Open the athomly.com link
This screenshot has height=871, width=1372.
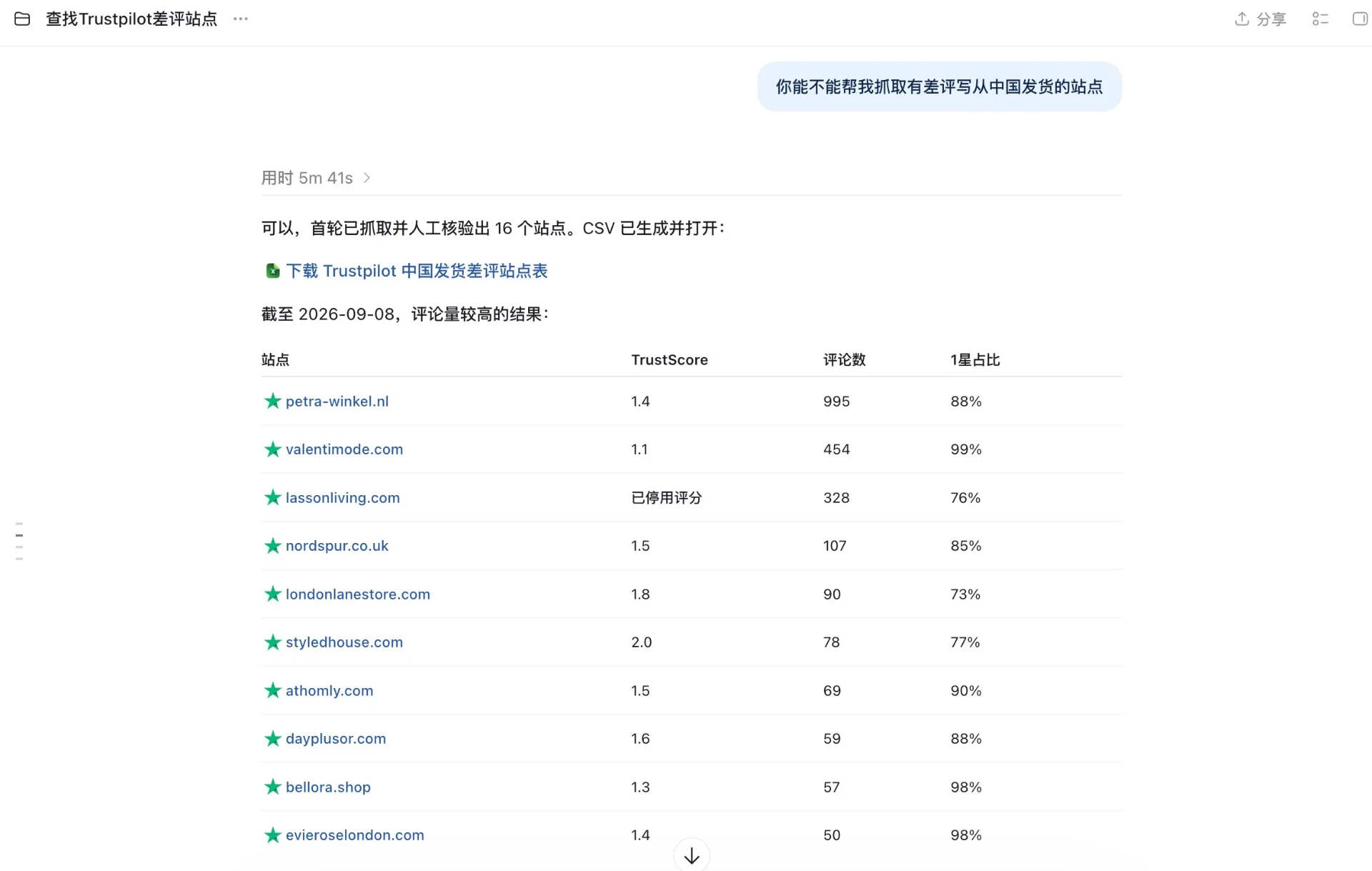click(329, 691)
